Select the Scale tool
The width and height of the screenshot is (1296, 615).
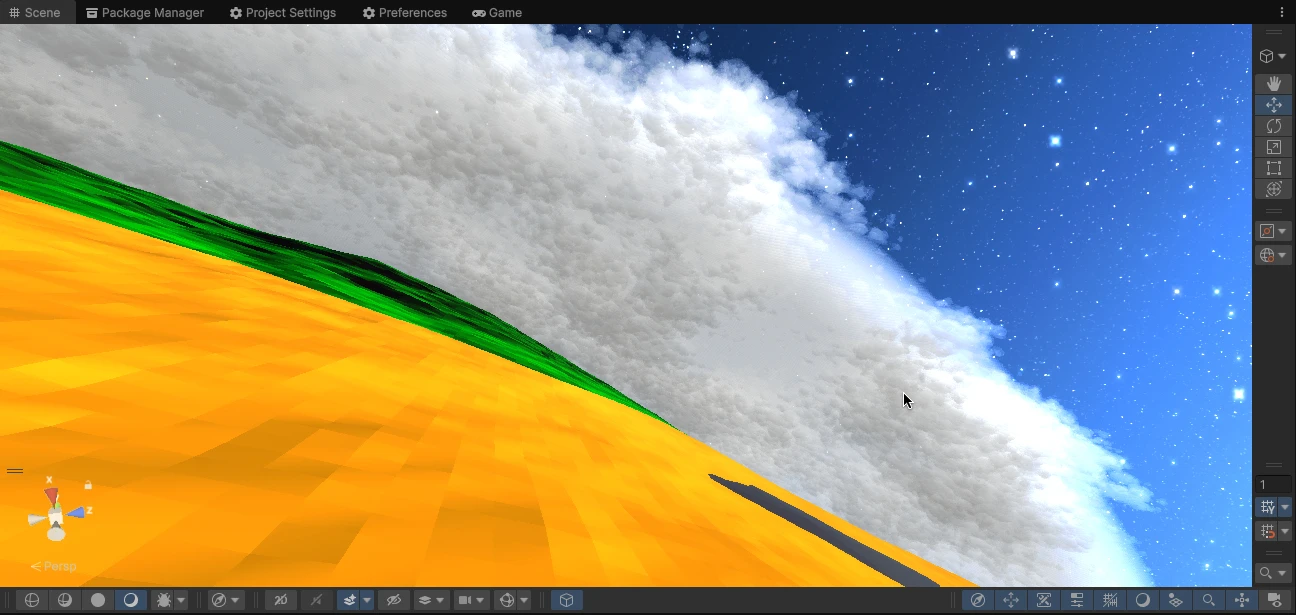tap(1273, 147)
